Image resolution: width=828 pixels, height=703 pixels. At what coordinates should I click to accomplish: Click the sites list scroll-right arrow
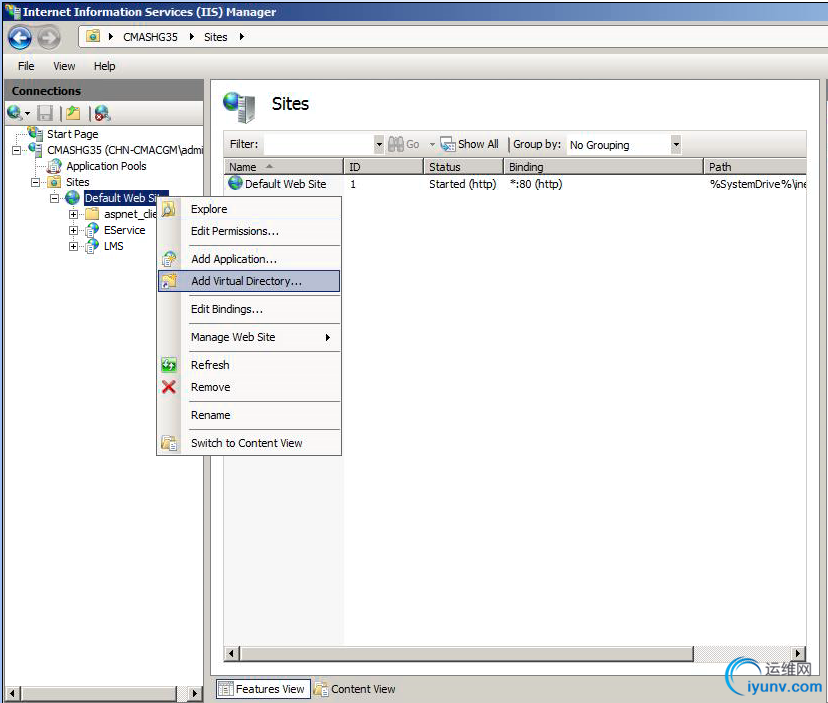coord(798,654)
